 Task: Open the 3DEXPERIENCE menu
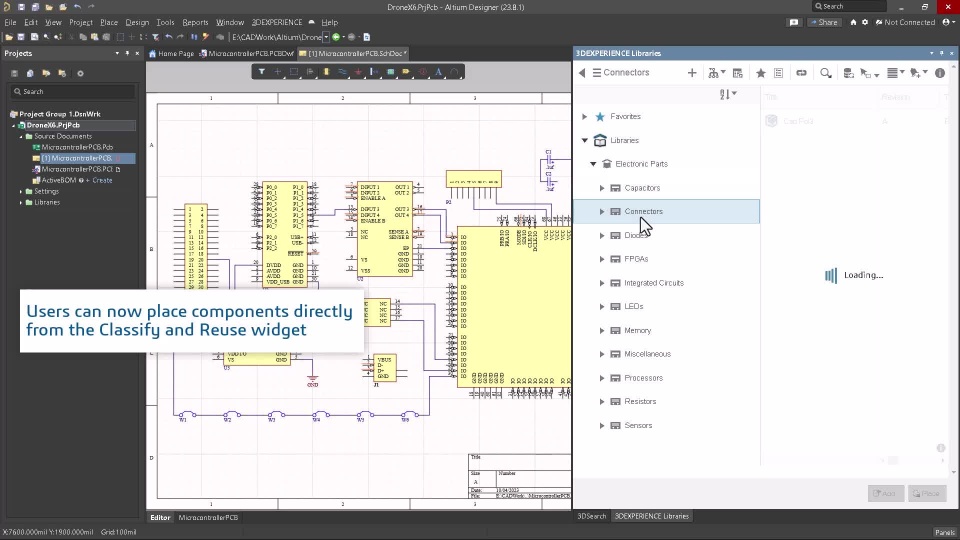point(277,22)
